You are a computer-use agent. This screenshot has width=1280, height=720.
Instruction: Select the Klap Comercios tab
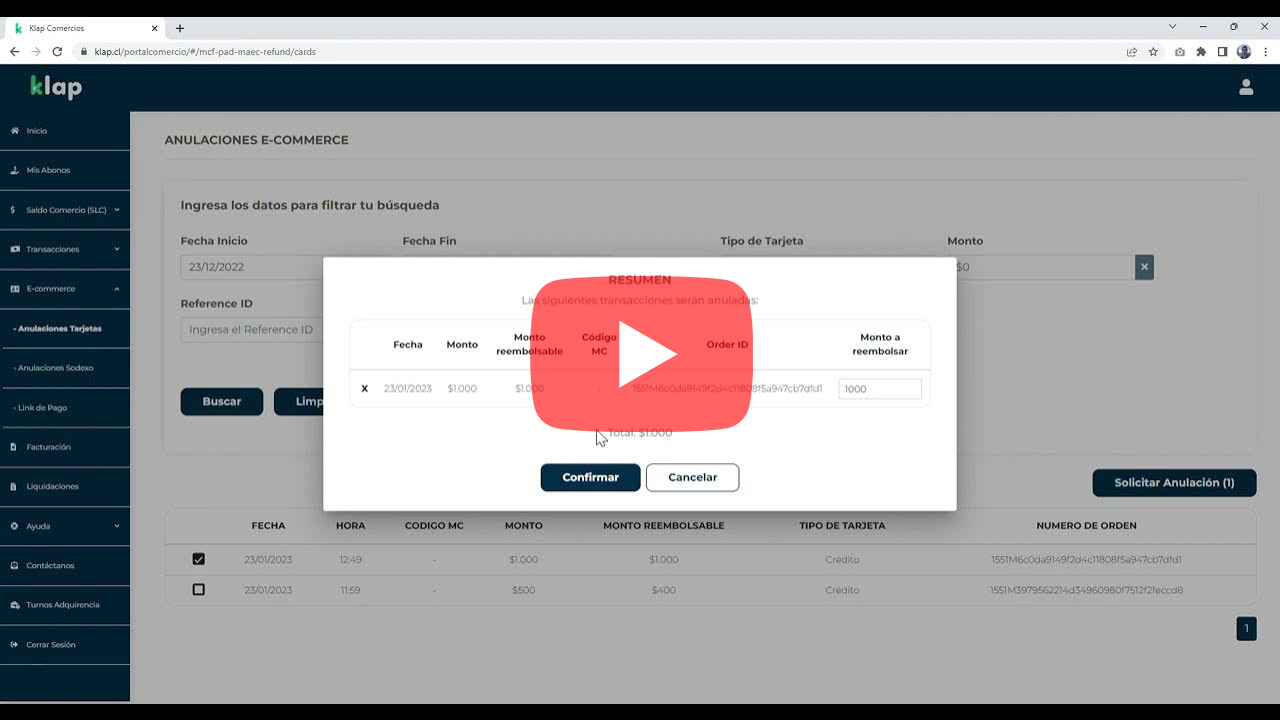point(84,28)
